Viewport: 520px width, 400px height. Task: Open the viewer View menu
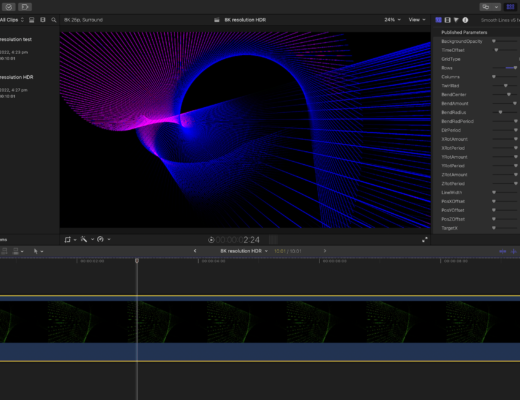(x=417, y=20)
